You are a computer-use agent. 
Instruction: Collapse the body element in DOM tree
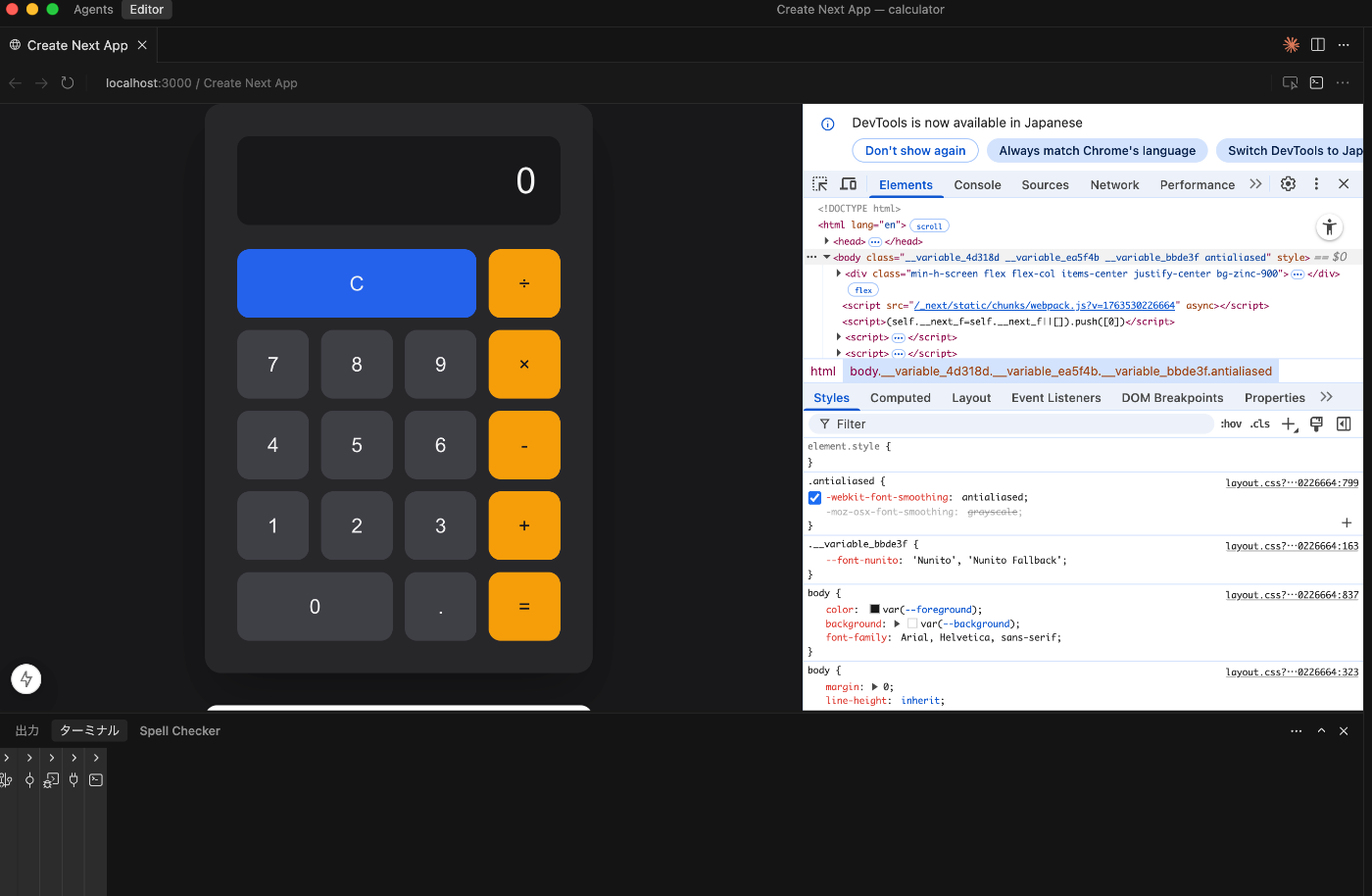pyautogui.click(x=827, y=258)
